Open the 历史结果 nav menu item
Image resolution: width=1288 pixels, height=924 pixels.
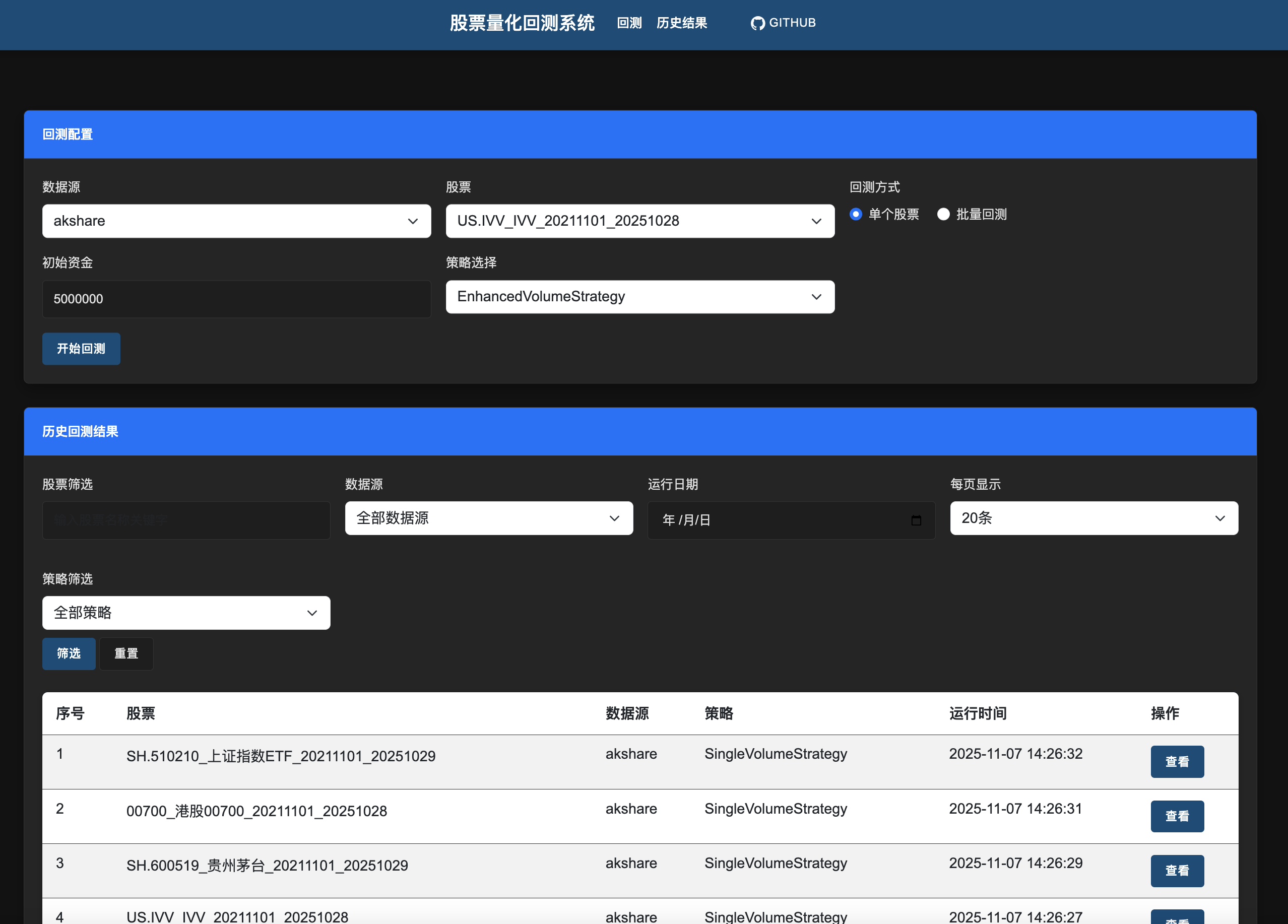click(681, 23)
